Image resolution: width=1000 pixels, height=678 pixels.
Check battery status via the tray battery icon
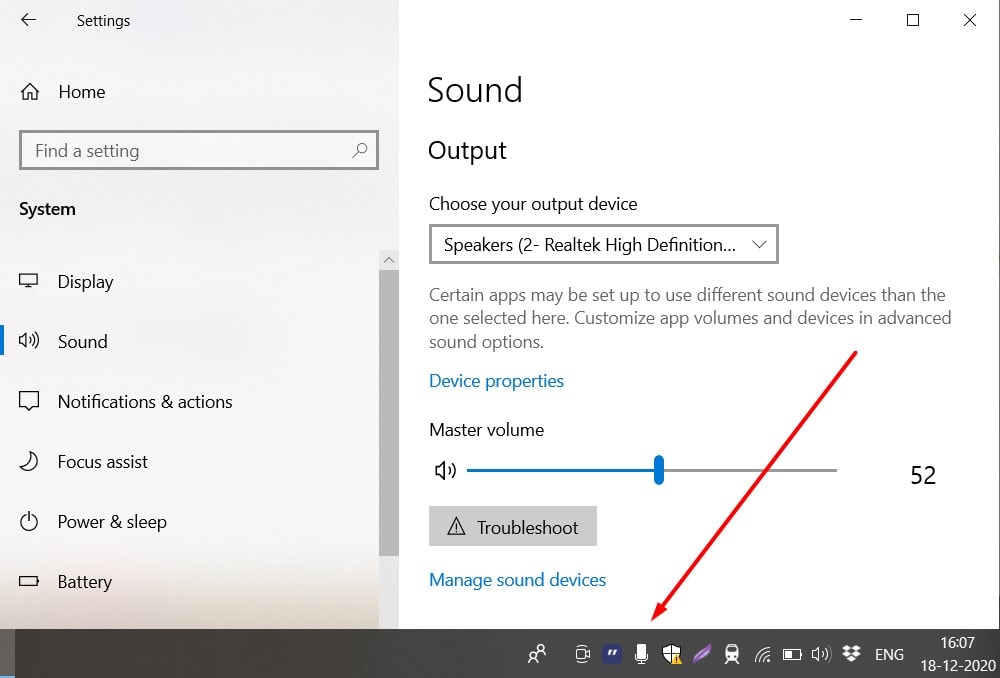point(791,653)
